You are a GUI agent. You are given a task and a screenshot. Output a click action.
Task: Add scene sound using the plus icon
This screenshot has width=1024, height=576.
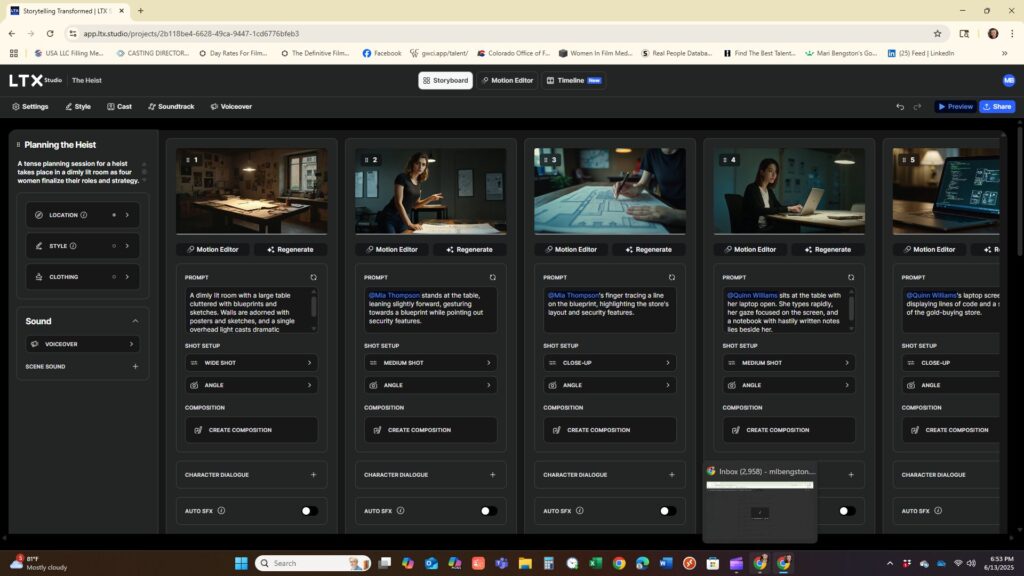135,367
